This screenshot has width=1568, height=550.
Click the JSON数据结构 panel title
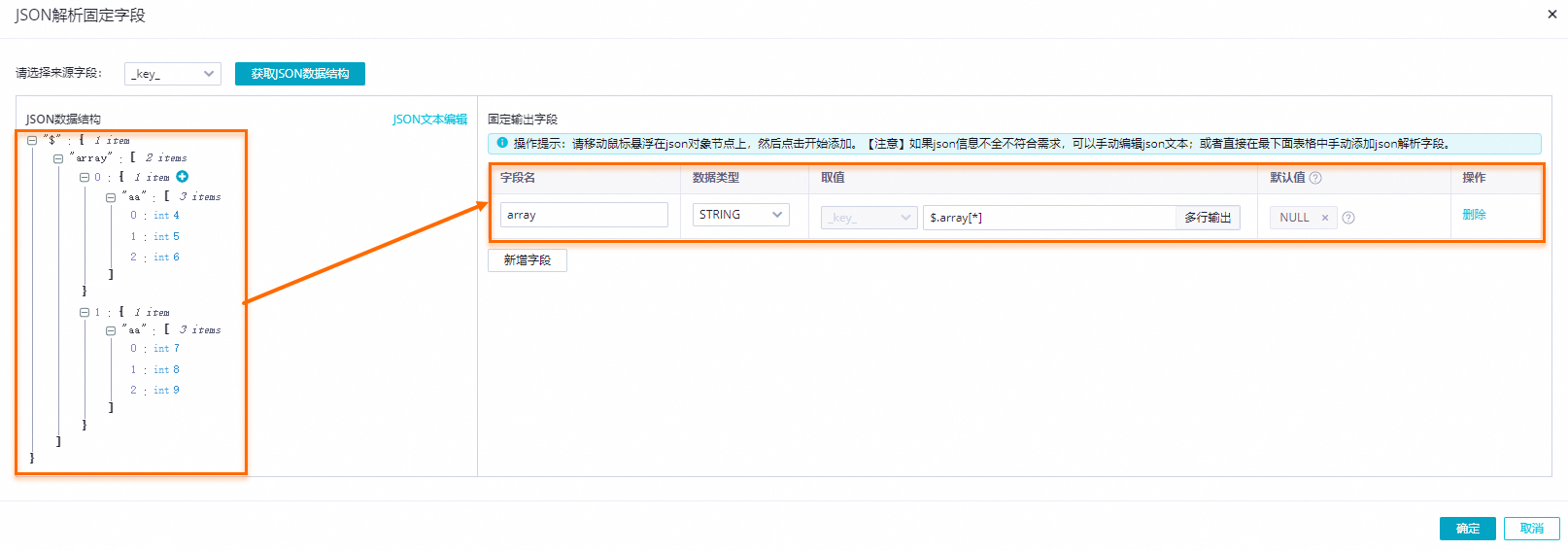pos(63,120)
